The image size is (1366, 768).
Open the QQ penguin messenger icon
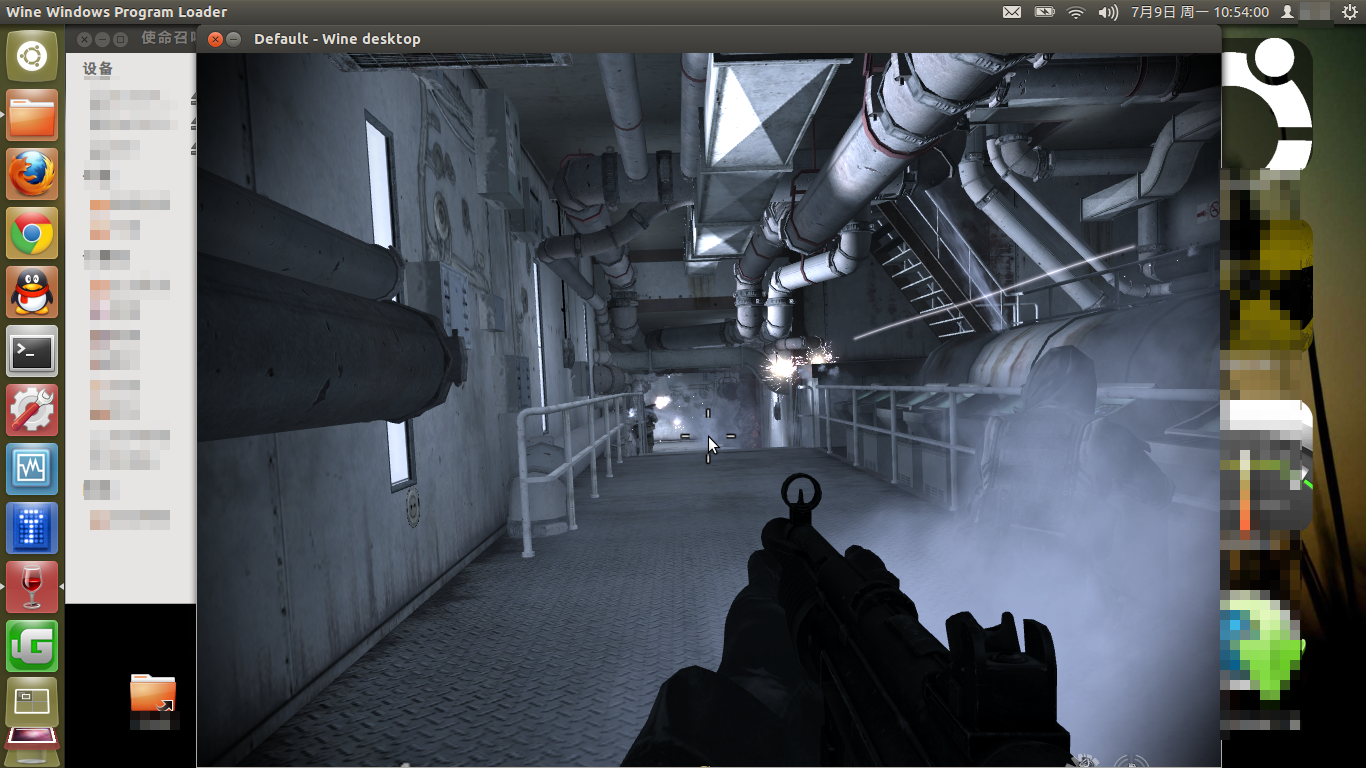(32, 292)
